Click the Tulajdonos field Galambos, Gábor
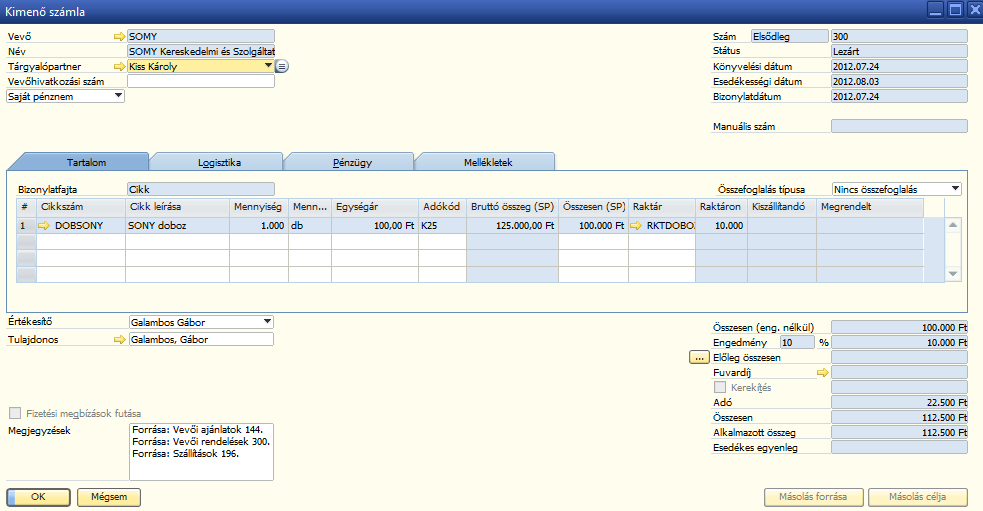The image size is (983, 511). [x=201, y=339]
